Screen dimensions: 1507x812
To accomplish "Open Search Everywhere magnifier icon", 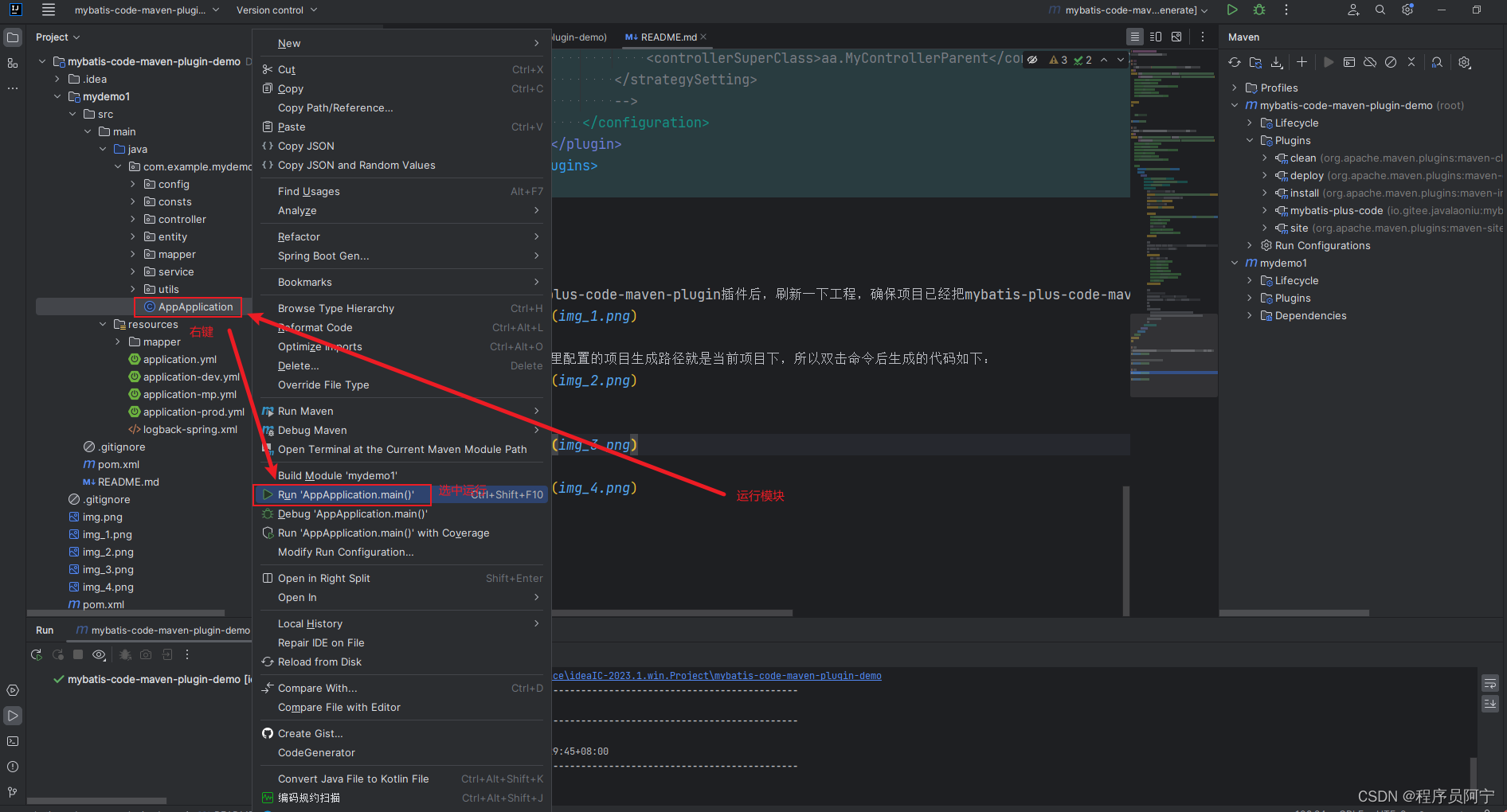I will click(x=1380, y=10).
